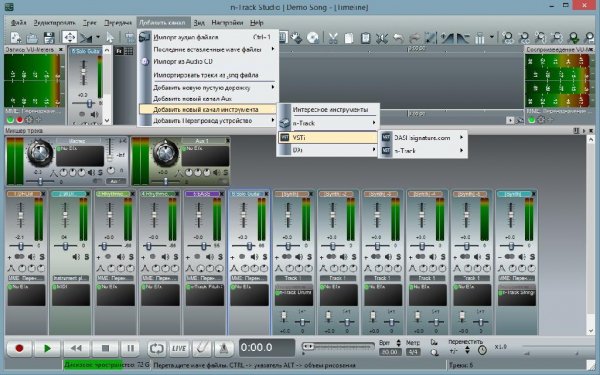600x375 pixels.
Task: Click the hand grab tool icon
Action: pyautogui.click(x=296, y=38)
